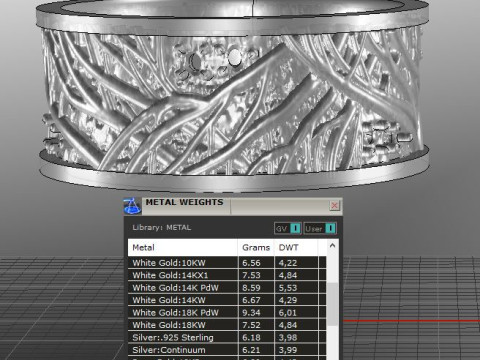Viewport: 480px width, 360px height.
Task: Click the Metal Weights scale icon
Action: tap(132, 206)
